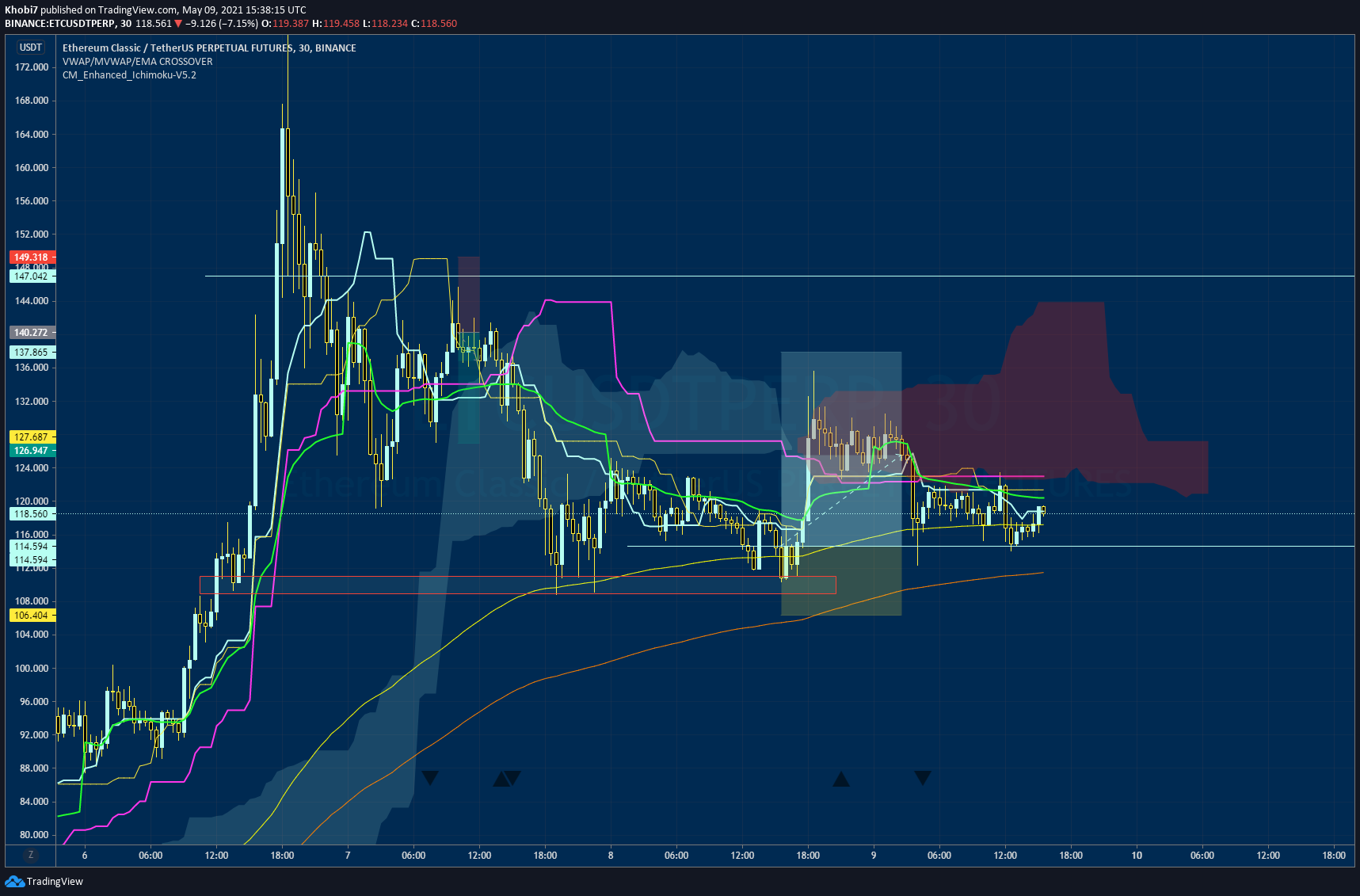Click the down-triangle marker just after date 9
The image size is (1360, 896).
pyautogui.click(x=922, y=778)
